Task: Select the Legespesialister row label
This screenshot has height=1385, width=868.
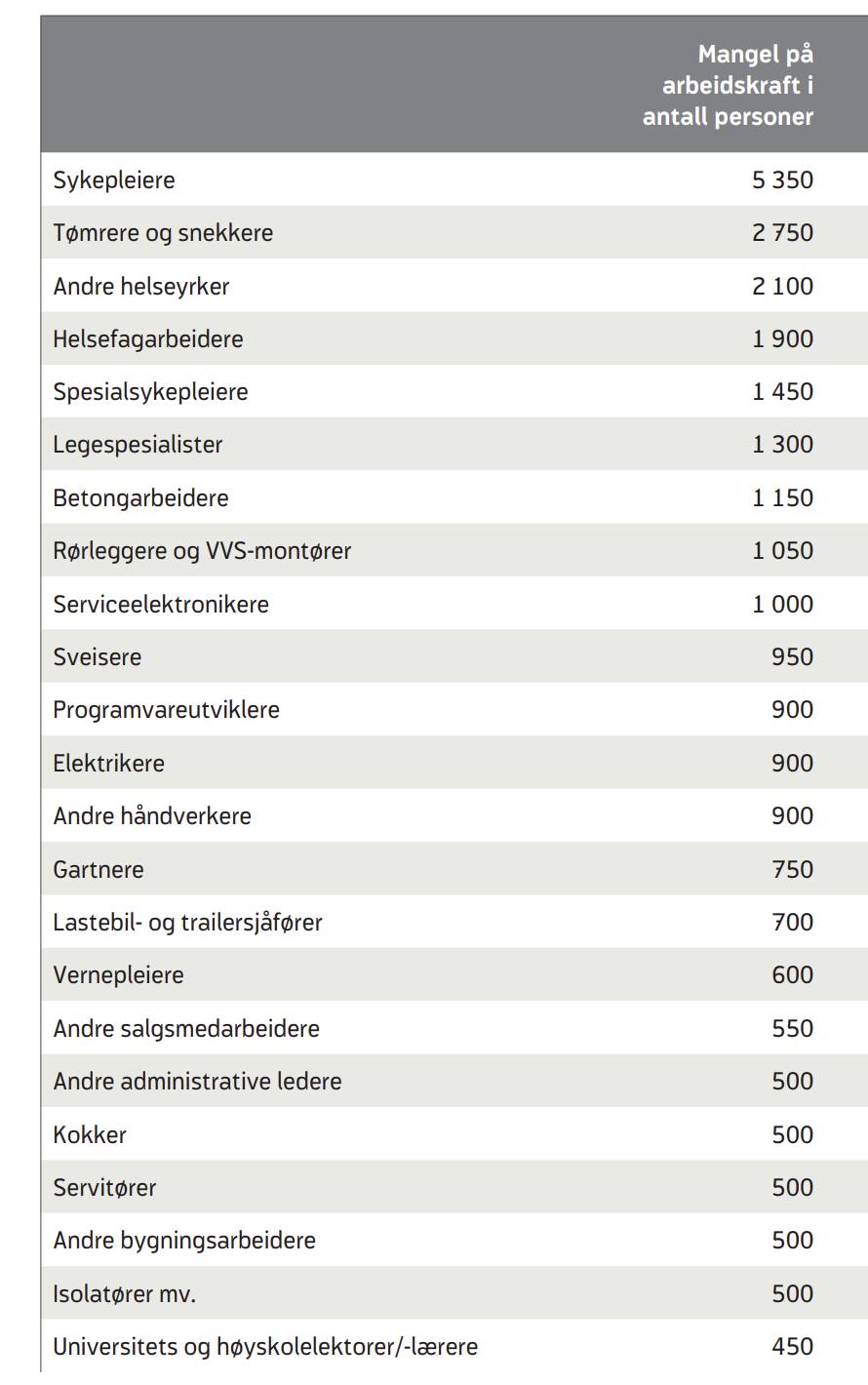Action: [138, 445]
